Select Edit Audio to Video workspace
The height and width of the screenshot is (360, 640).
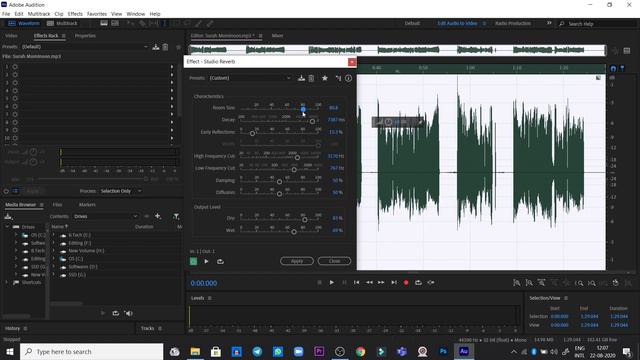point(458,23)
